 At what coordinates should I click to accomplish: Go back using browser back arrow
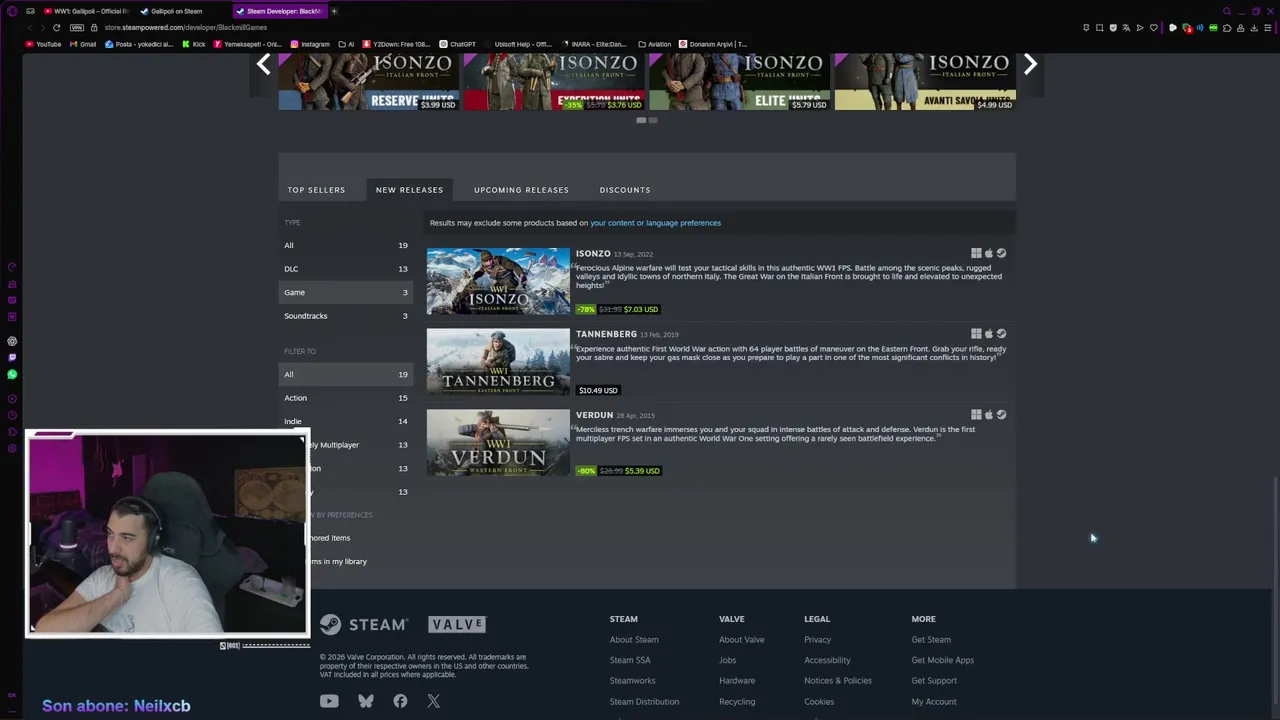pyautogui.click(x=29, y=27)
